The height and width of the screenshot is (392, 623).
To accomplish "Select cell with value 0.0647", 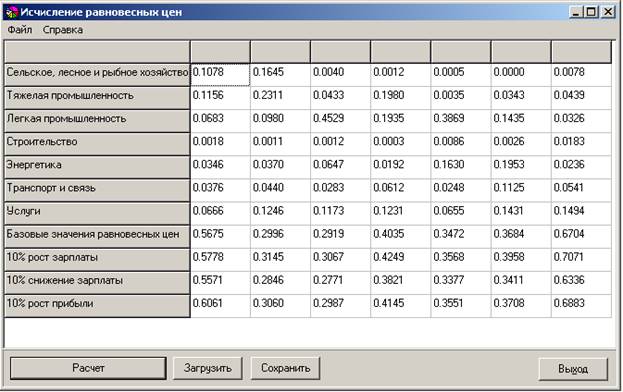I will (x=341, y=167).
